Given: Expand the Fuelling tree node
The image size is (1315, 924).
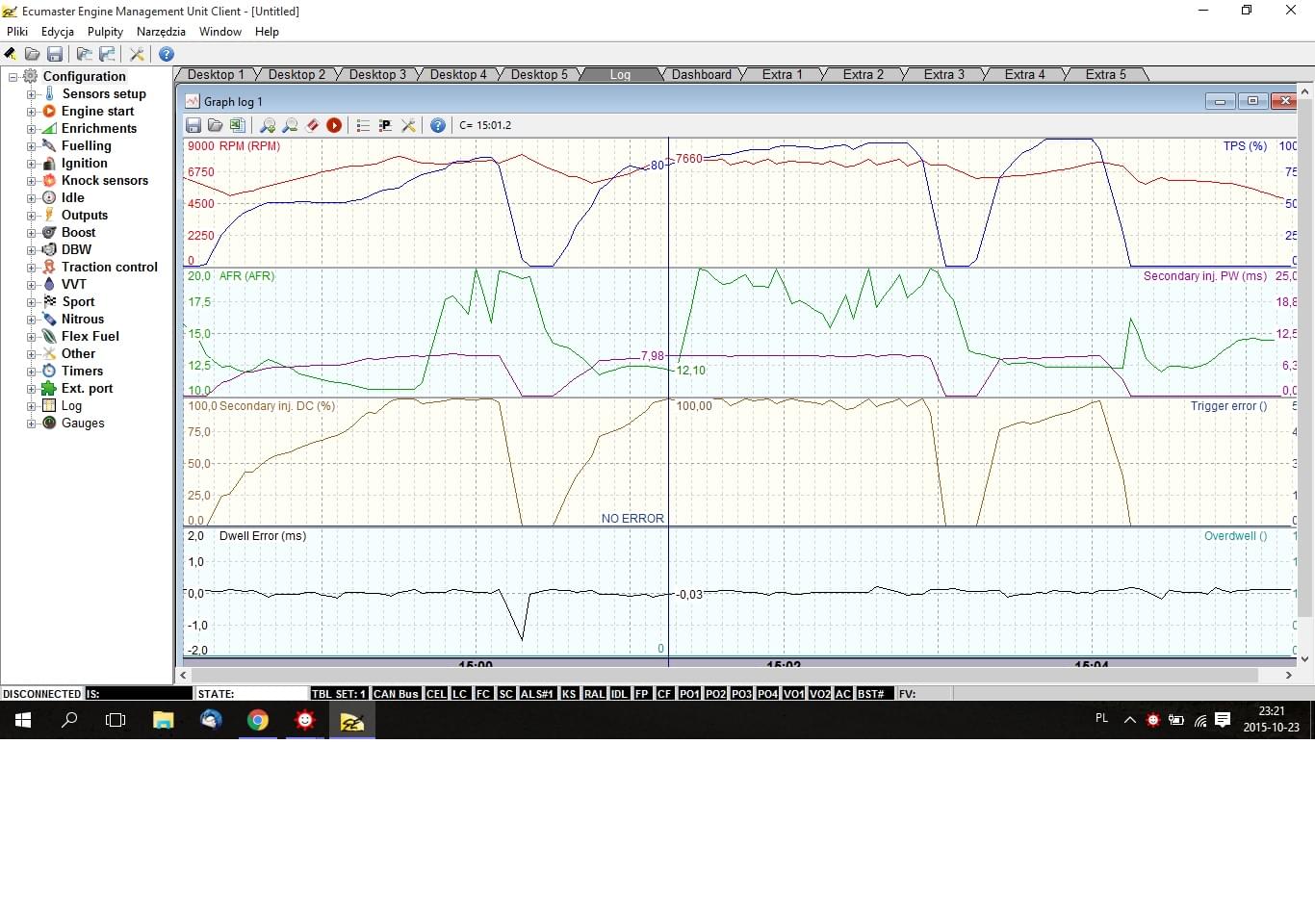Looking at the screenshot, I should point(31,146).
